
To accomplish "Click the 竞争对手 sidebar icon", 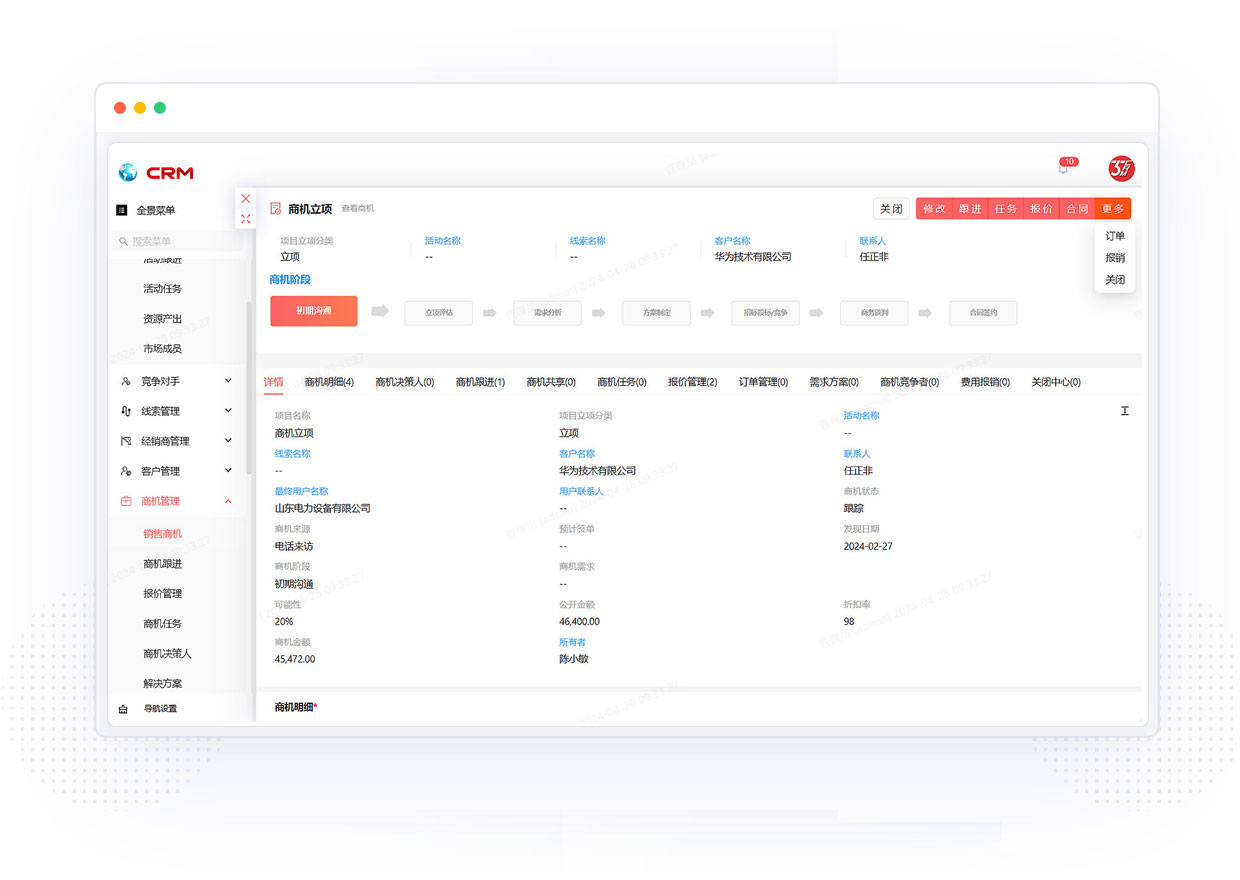I will coord(125,381).
